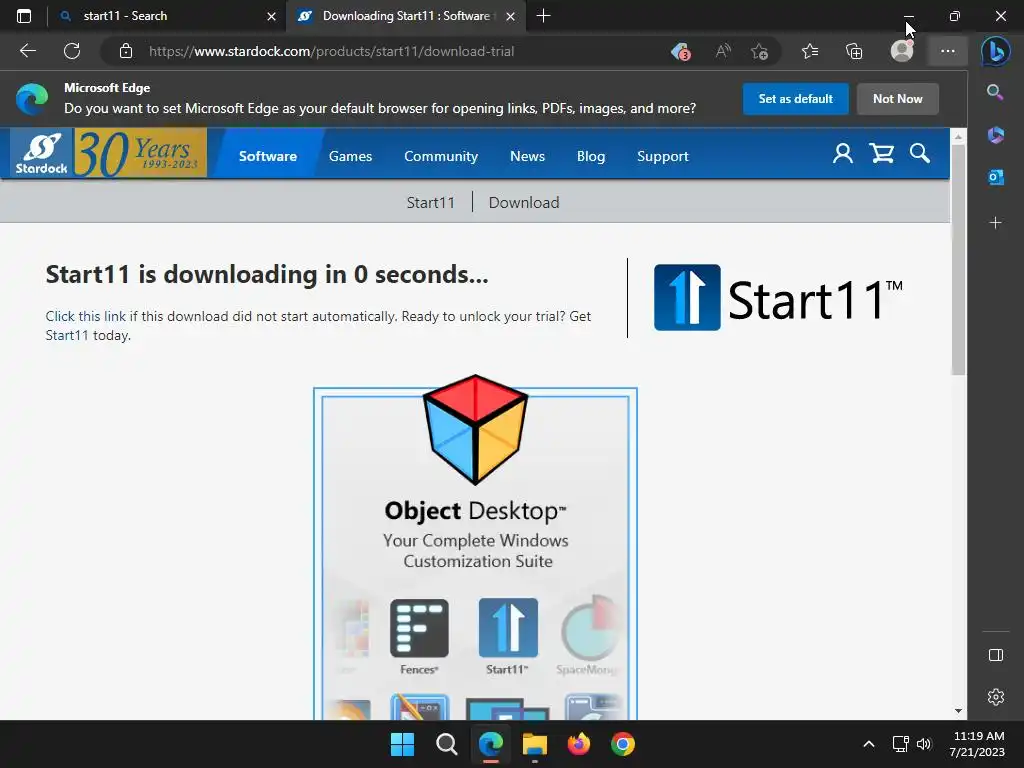
Task: Click the page vertical scrollbar thumb
Action: (958, 259)
